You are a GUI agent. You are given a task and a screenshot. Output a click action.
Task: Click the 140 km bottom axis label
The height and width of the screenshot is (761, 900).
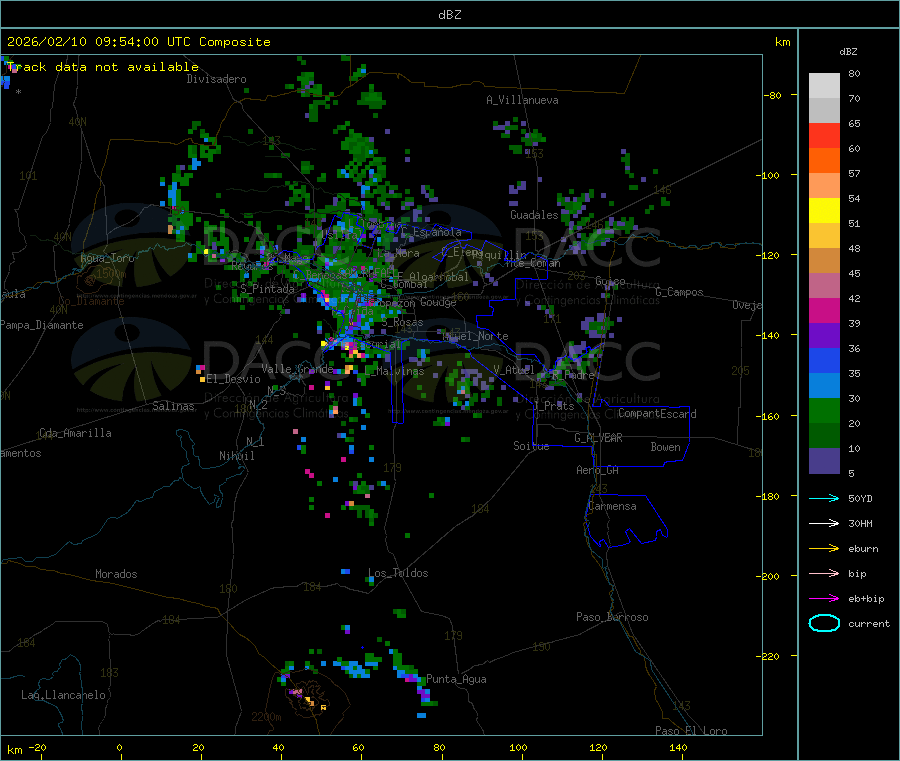678,748
